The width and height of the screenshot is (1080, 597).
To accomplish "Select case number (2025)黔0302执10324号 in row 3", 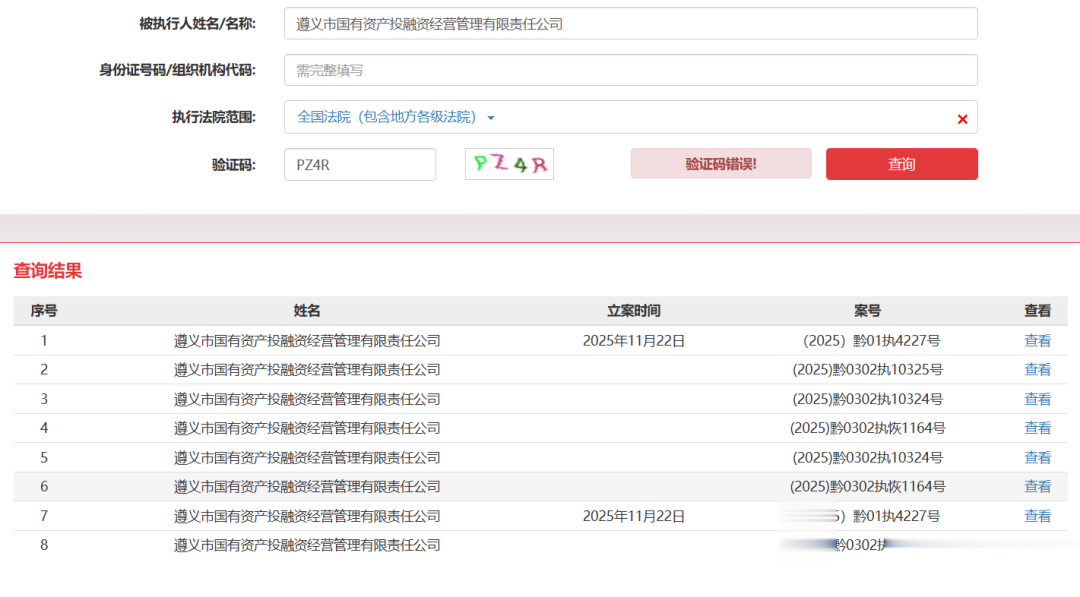I will tap(867, 399).
